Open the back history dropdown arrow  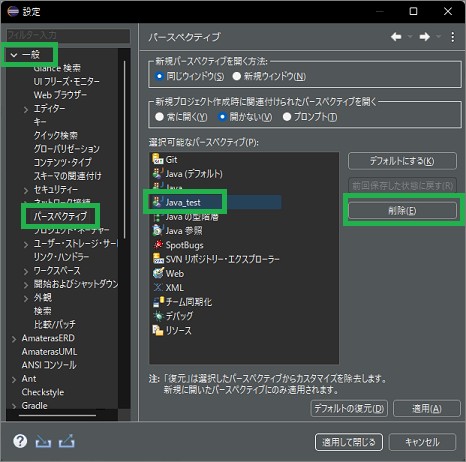point(410,37)
